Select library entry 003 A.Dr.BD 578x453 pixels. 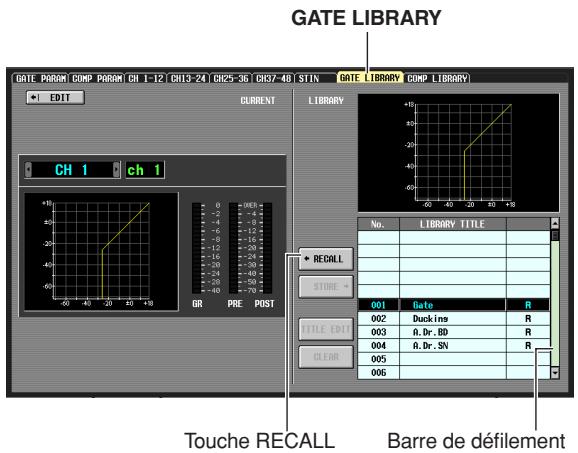pos(453,332)
